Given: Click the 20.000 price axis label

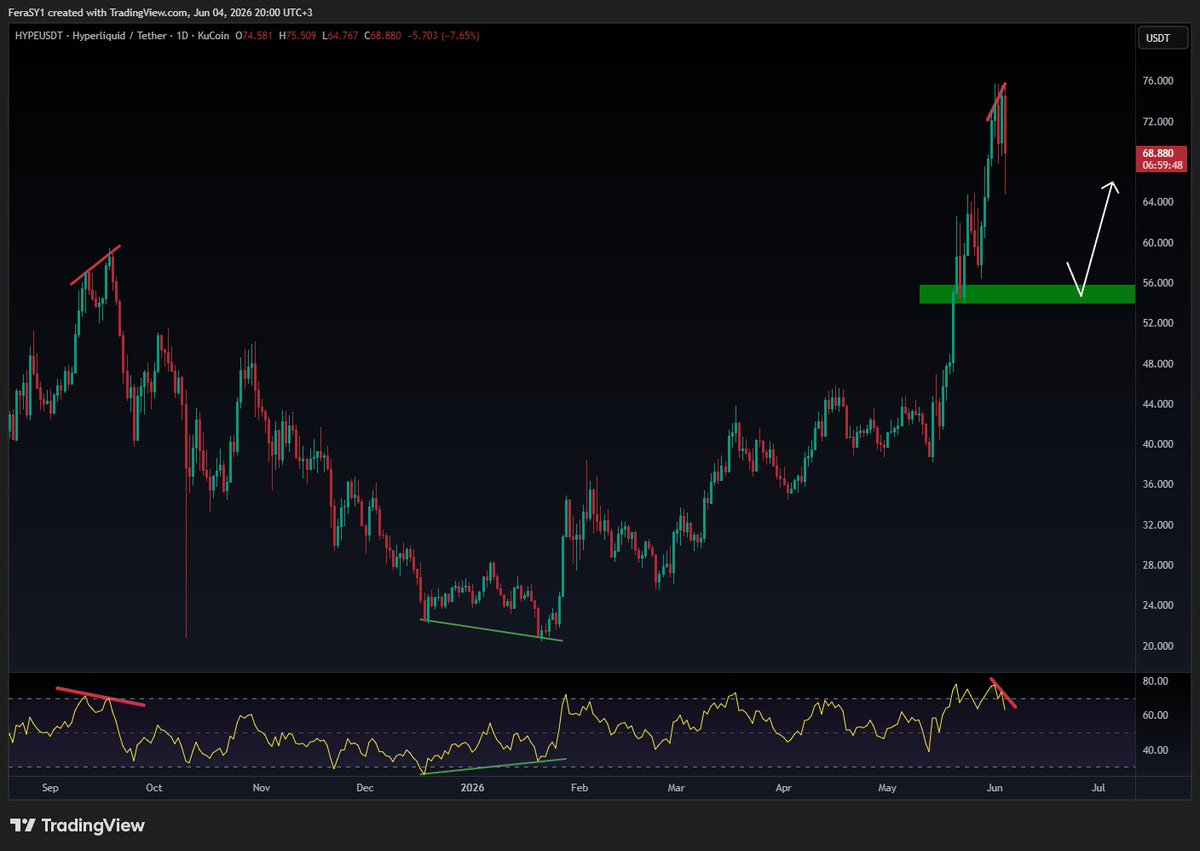Looking at the screenshot, I should [x=1160, y=646].
